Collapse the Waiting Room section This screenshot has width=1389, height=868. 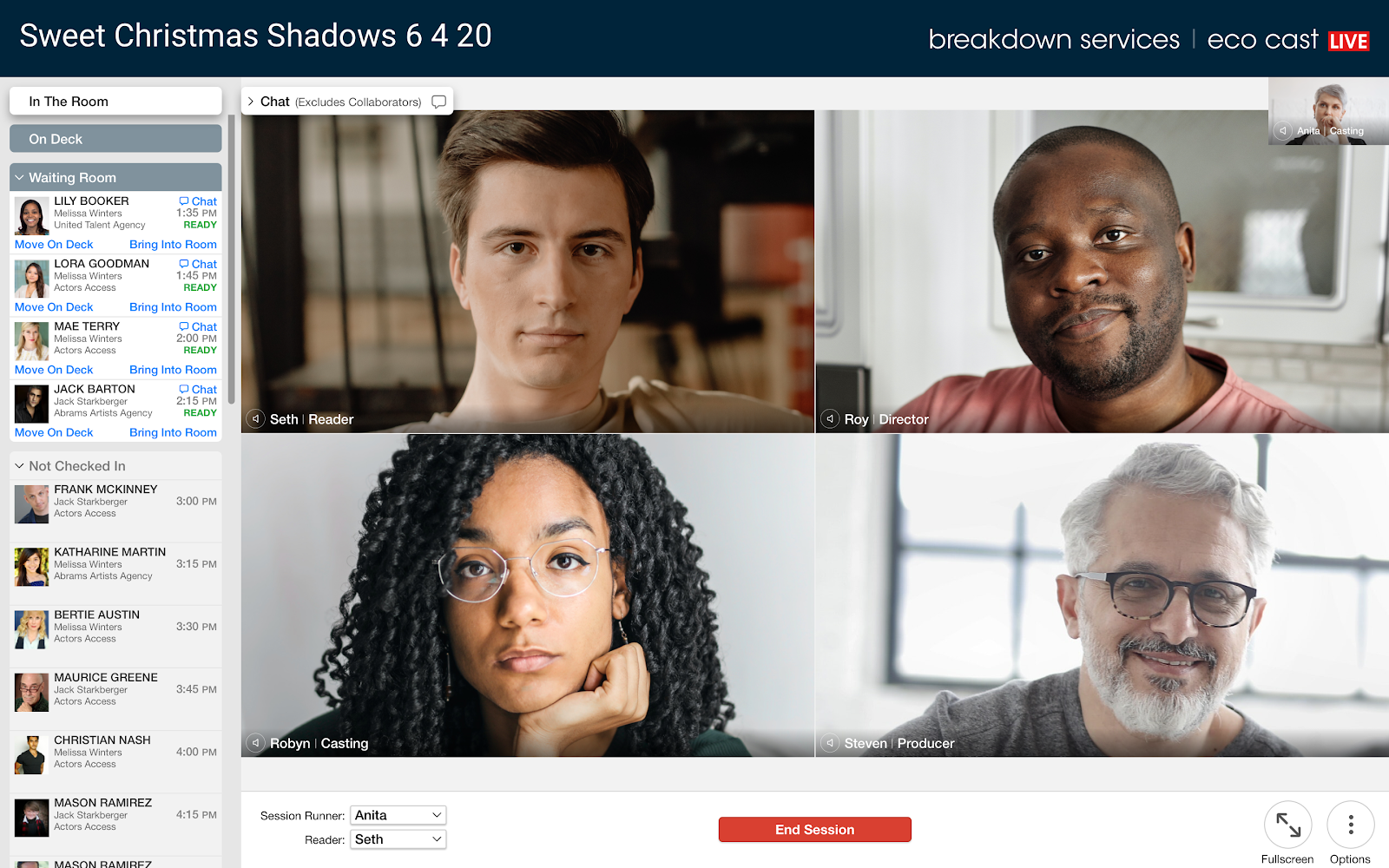(19, 177)
